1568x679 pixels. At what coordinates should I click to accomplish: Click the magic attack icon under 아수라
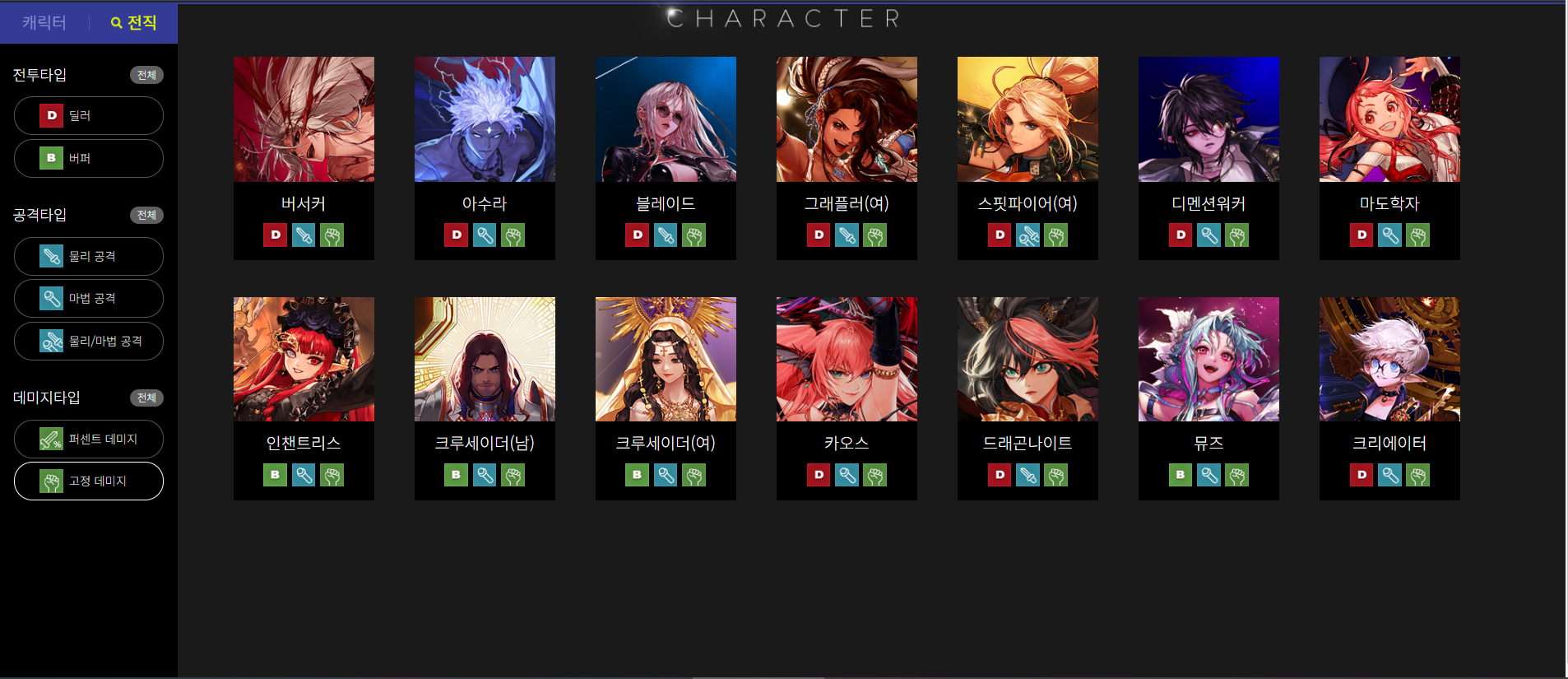click(485, 235)
